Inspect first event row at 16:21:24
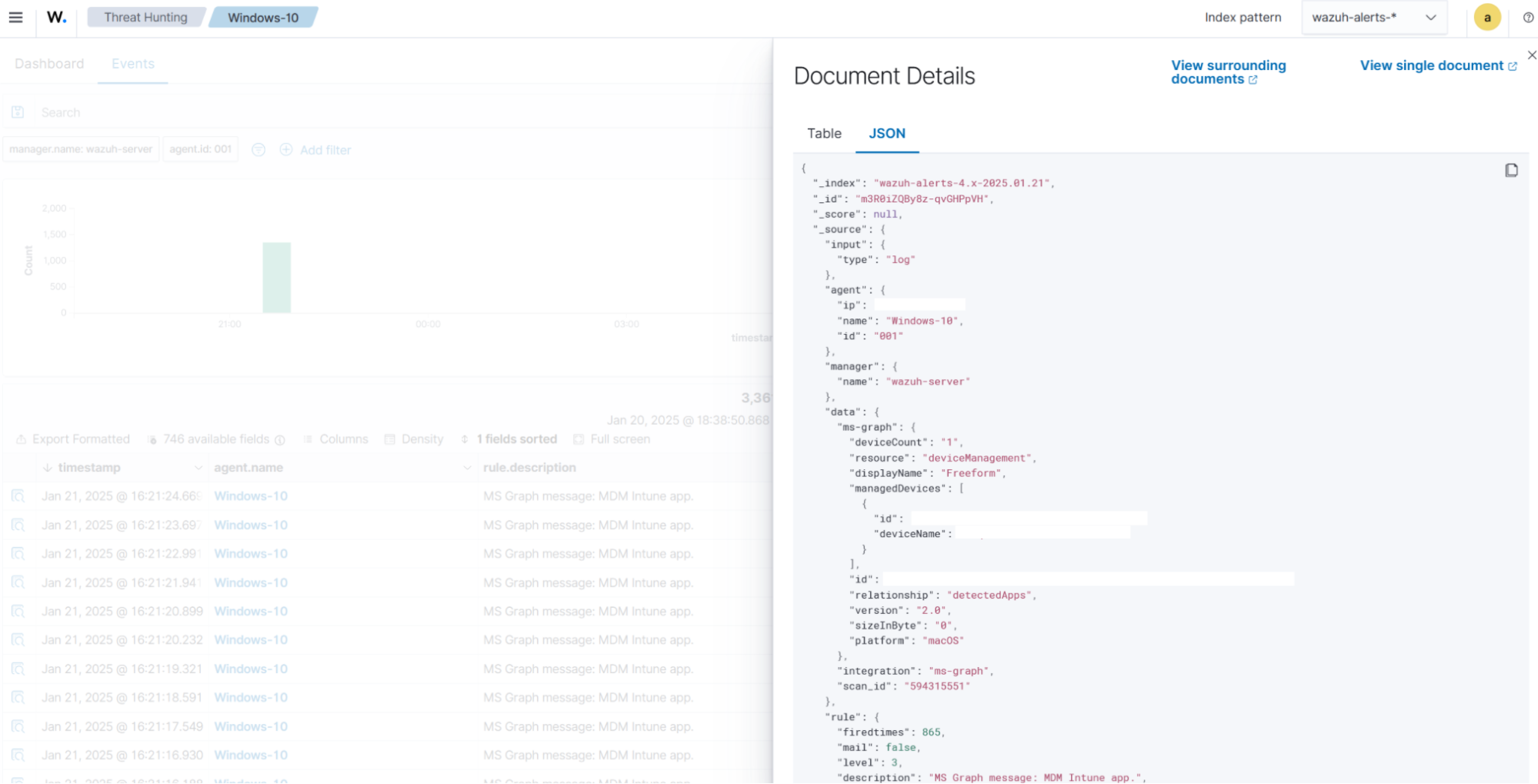 pyautogui.click(x=18, y=496)
